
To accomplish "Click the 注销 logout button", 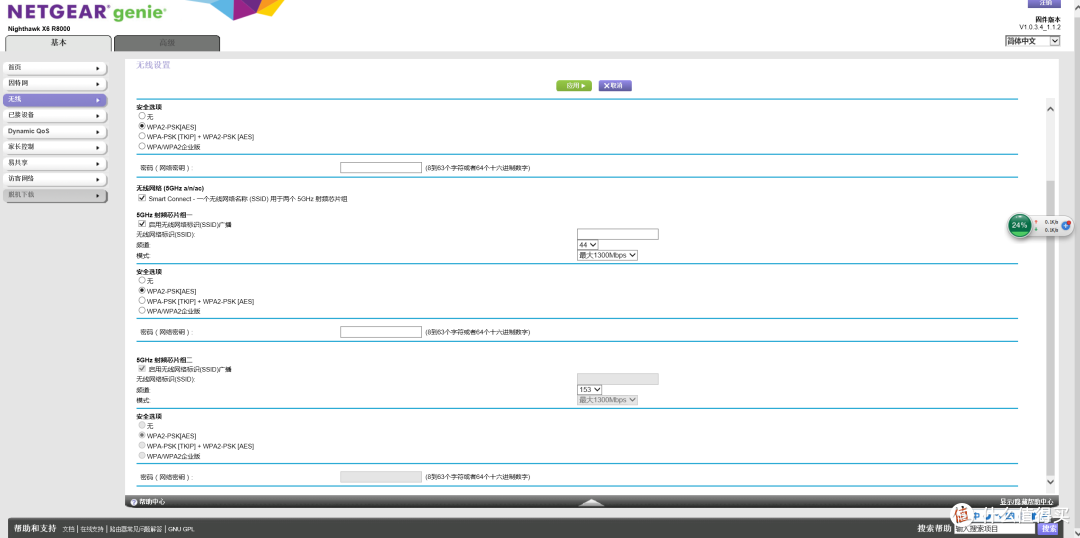I will (1044, 3).
